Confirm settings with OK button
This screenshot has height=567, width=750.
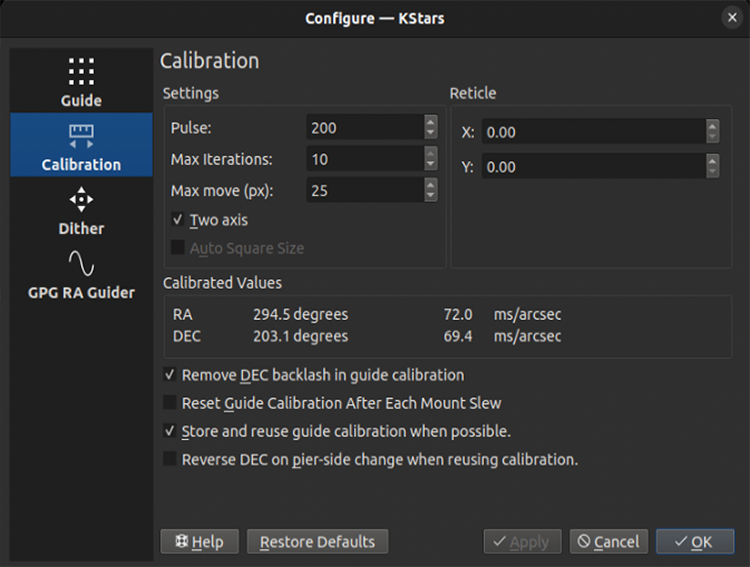pos(693,542)
